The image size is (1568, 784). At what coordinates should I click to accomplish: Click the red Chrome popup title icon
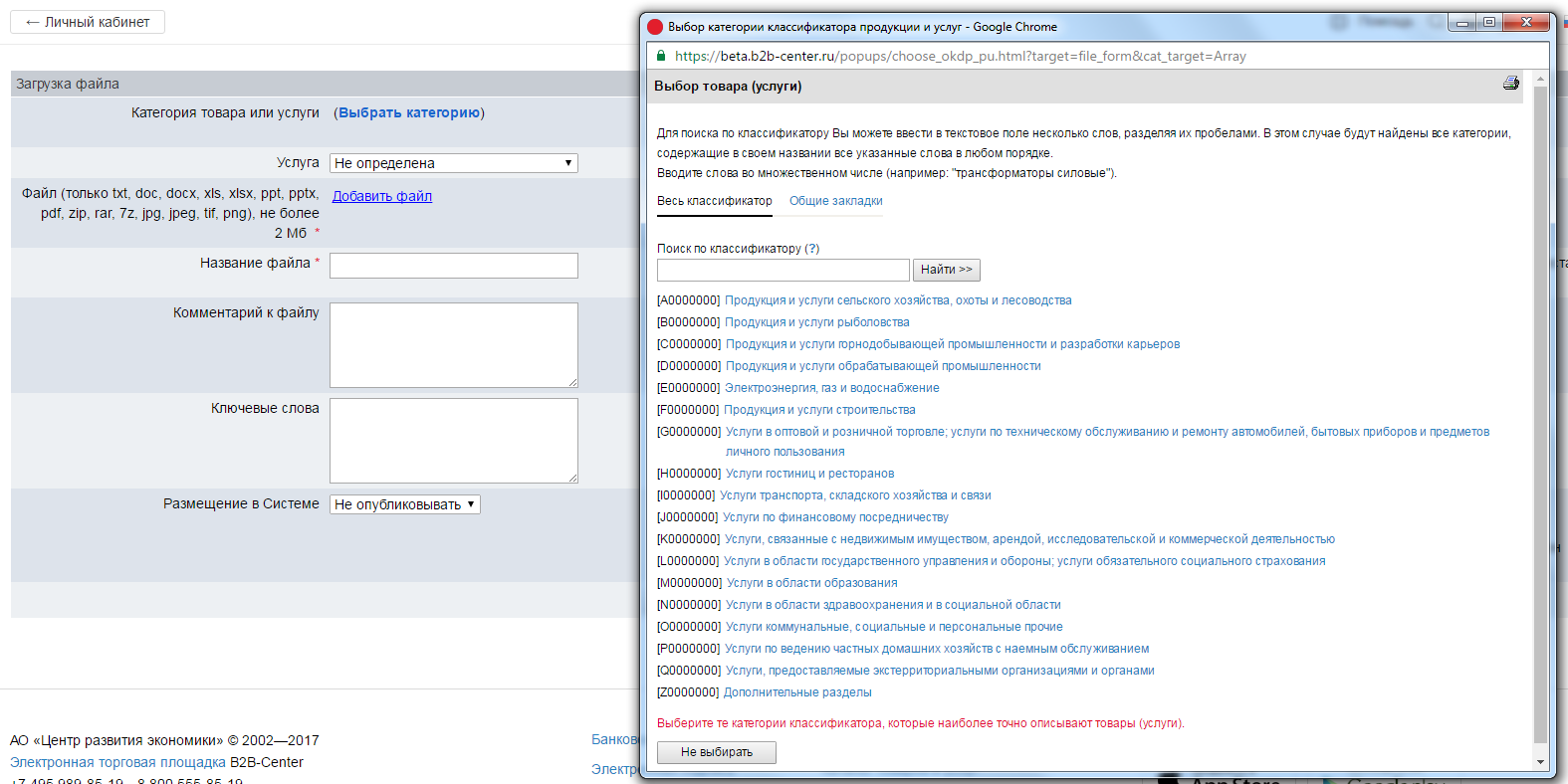(655, 27)
